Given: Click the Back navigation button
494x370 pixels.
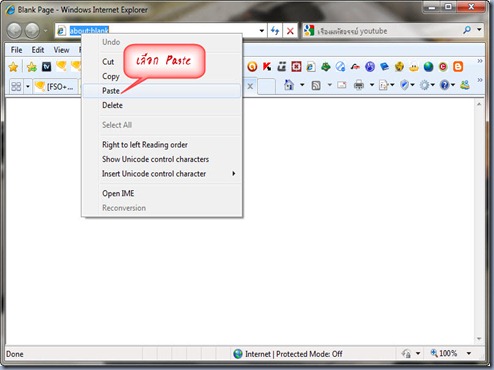Looking at the screenshot, I should [14, 31].
